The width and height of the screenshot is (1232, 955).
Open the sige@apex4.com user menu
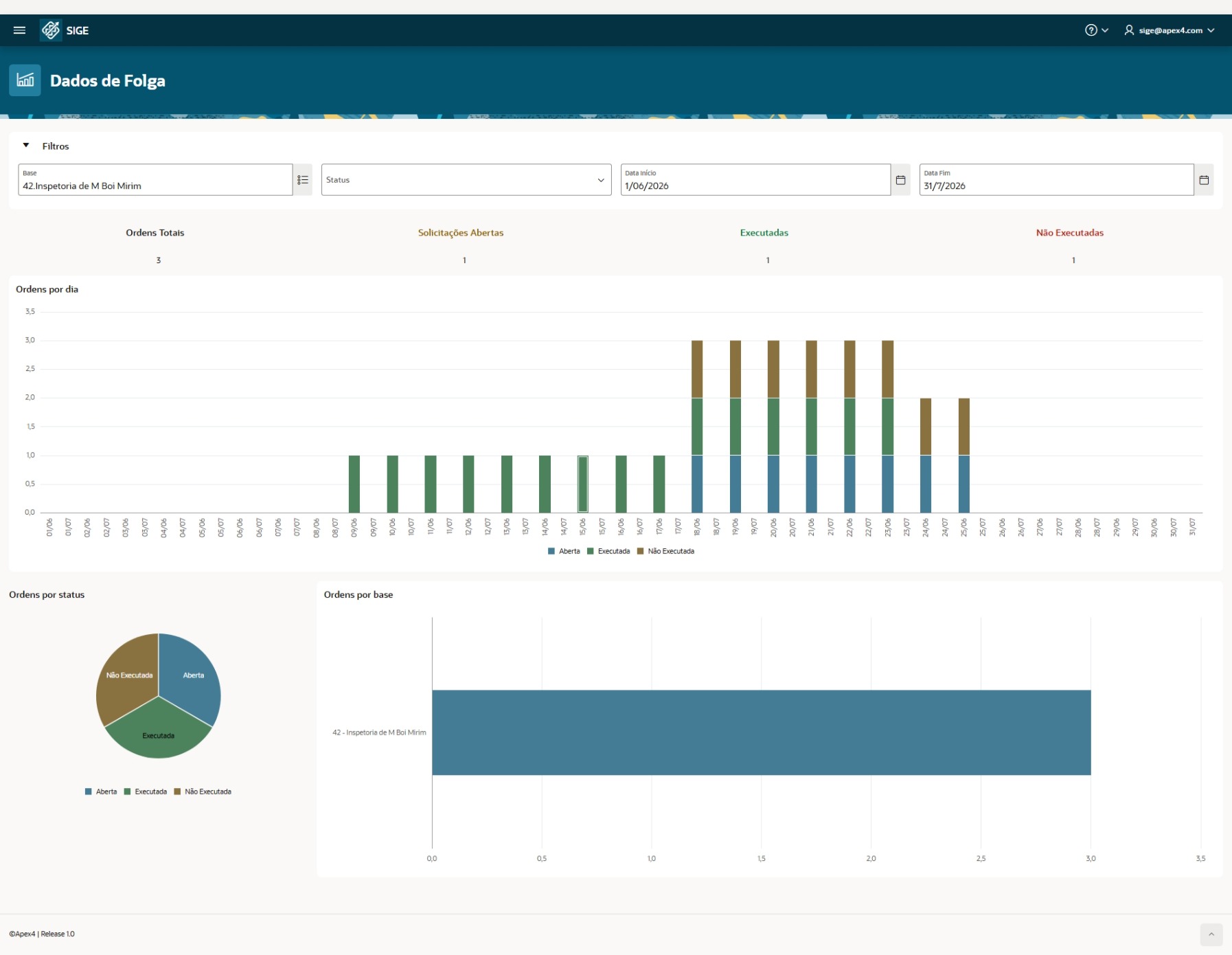click(1170, 30)
